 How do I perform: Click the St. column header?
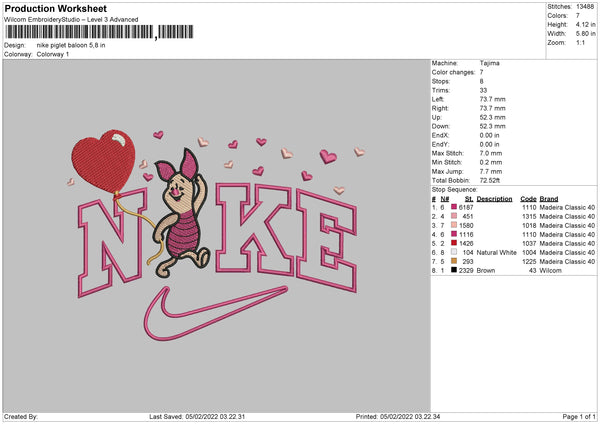coord(469,199)
